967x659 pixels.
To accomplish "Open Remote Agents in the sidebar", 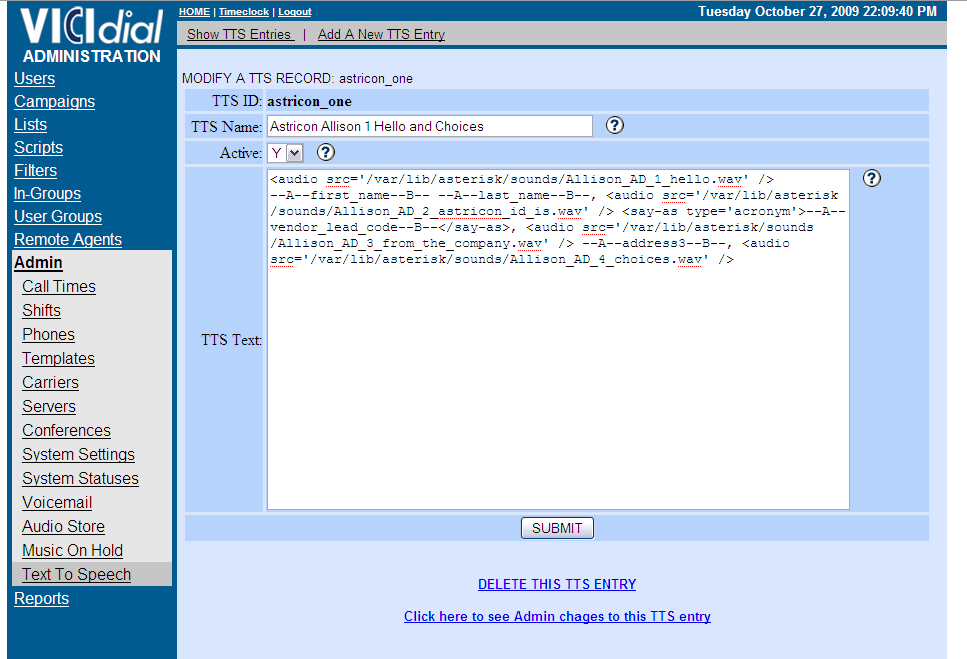I will [68, 239].
